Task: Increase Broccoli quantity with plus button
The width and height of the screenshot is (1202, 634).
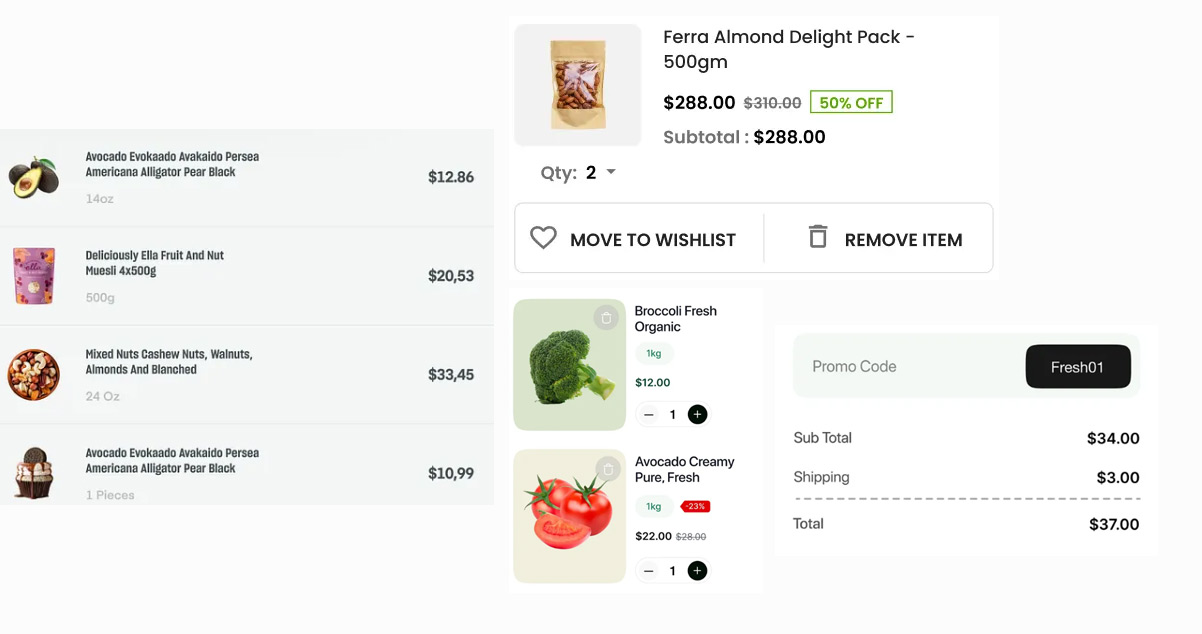Action: pyautogui.click(x=698, y=414)
